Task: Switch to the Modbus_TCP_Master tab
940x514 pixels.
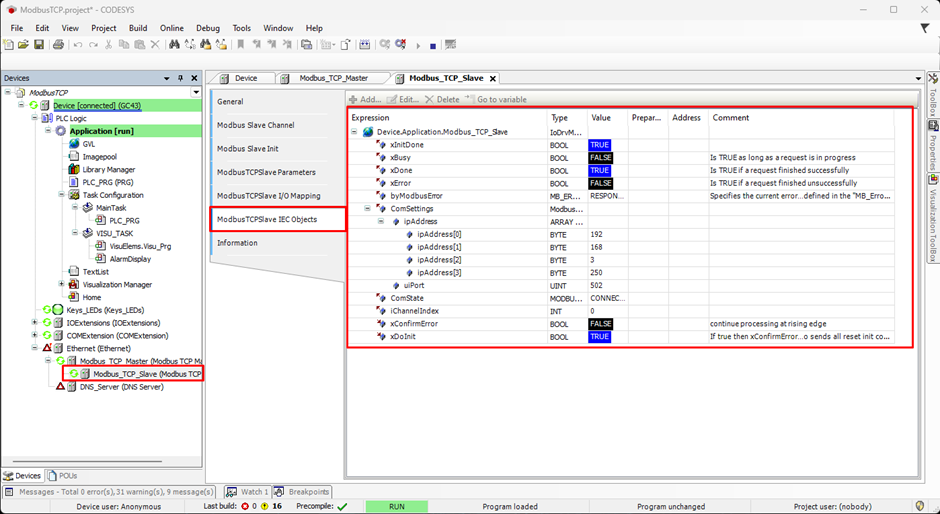Action: 333,78
